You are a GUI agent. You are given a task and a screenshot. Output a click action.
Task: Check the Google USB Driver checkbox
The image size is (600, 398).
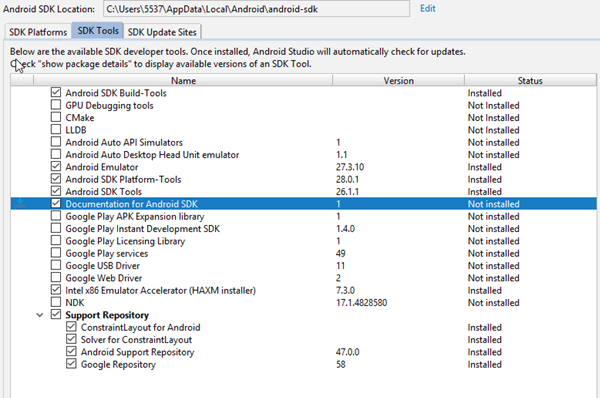pyautogui.click(x=56, y=265)
